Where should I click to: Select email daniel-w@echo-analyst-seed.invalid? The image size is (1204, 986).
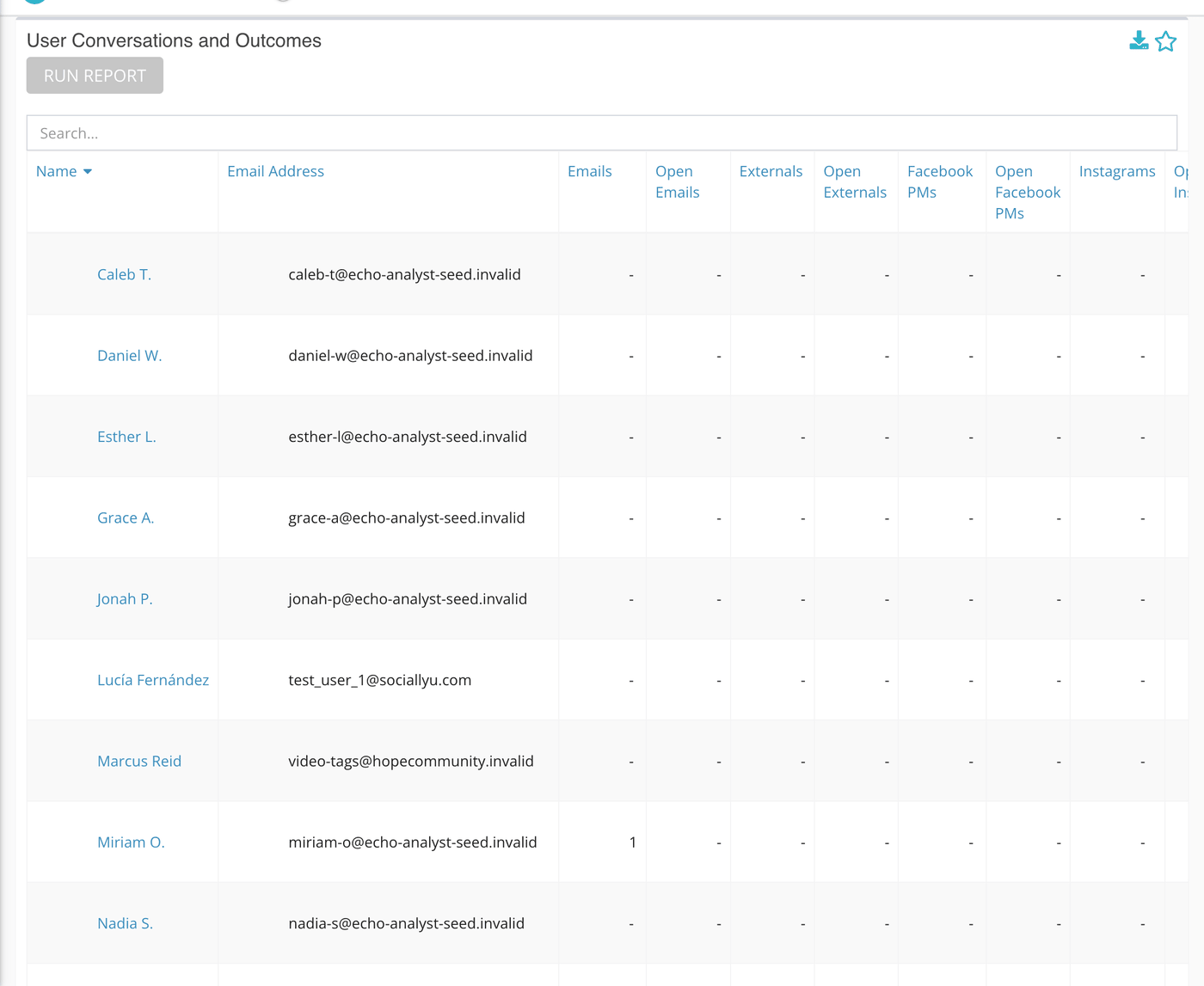(410, 355)
